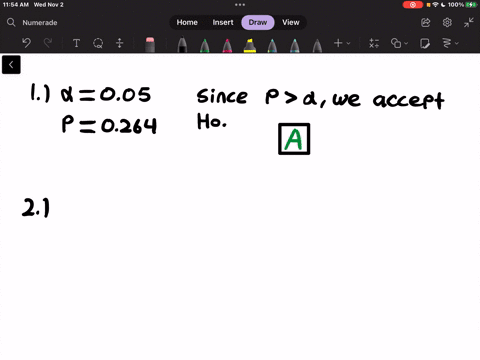480x360 pixels.
Task: Select the Text mode tool
Action: coord(76,43)
